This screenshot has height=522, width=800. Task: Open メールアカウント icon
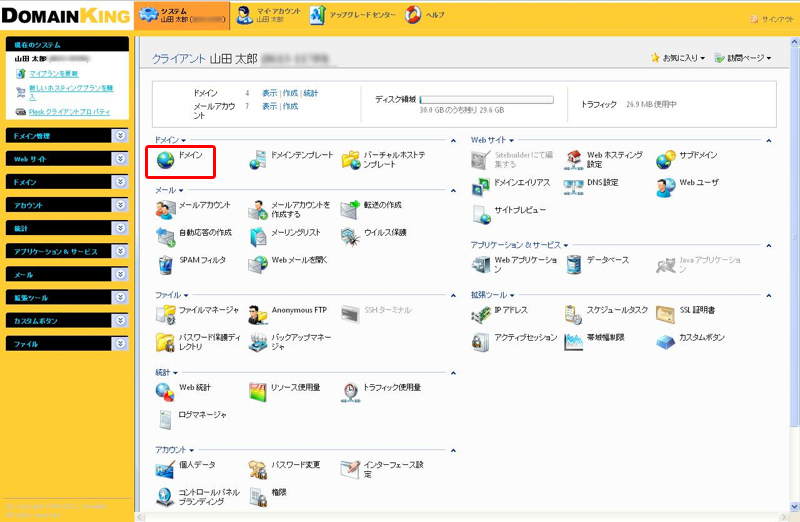point(165,210)
